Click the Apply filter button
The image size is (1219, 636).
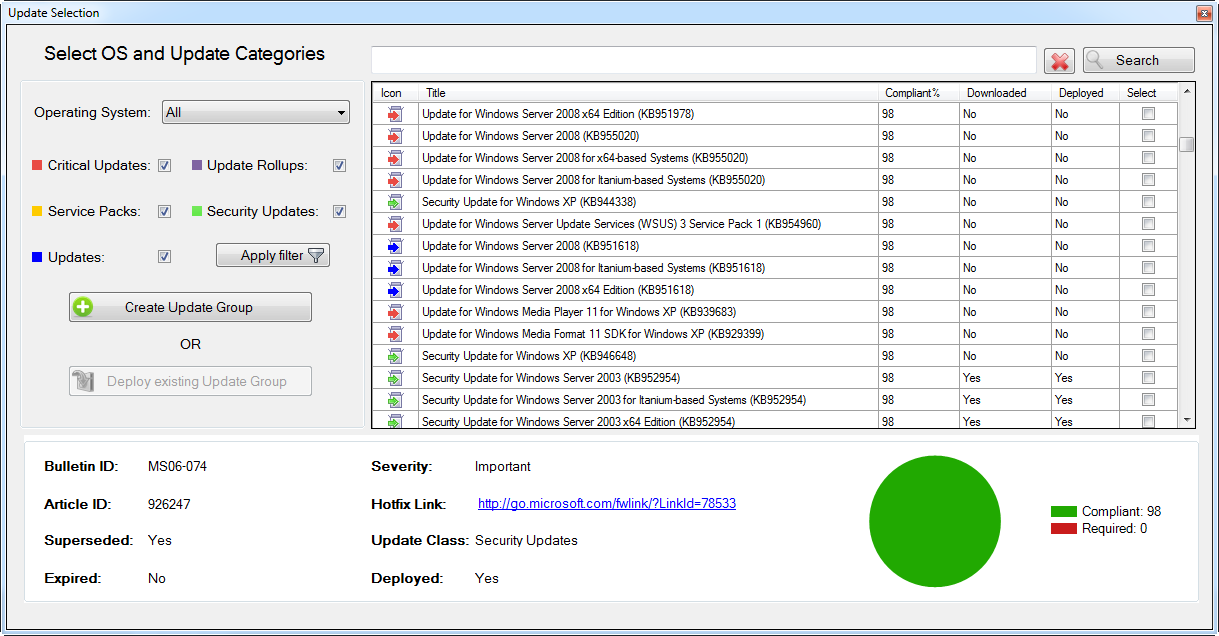[x=273, y=256]
